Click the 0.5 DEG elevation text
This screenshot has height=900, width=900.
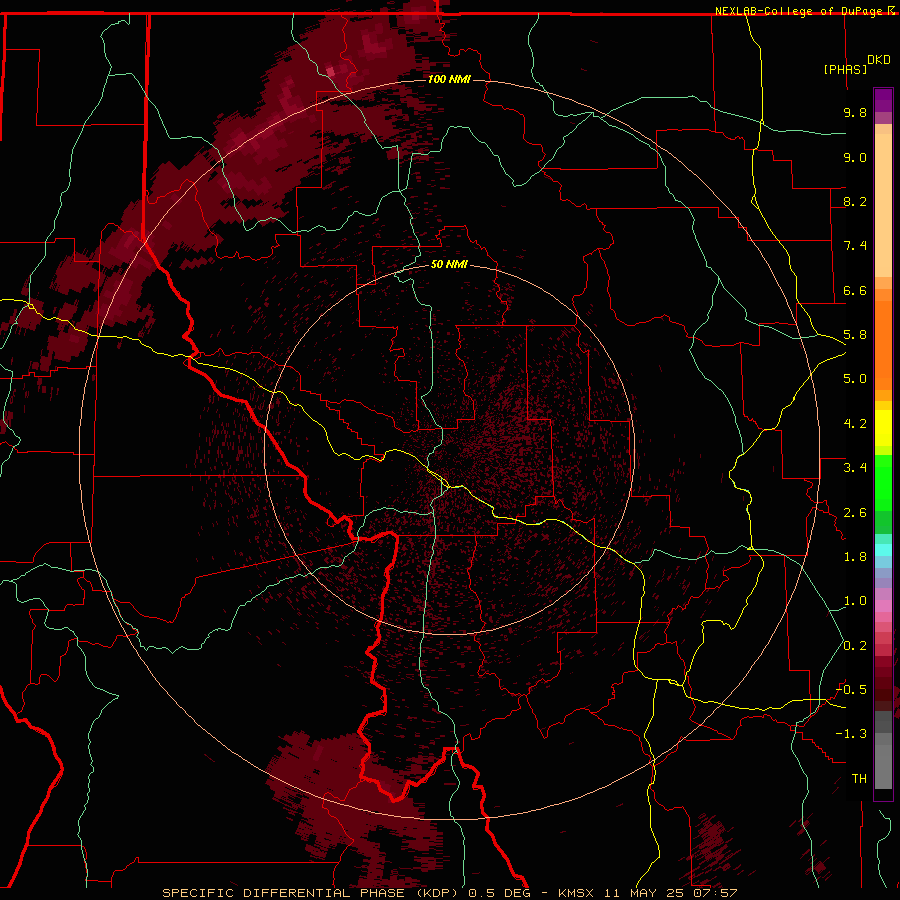[x=501, y=893]
